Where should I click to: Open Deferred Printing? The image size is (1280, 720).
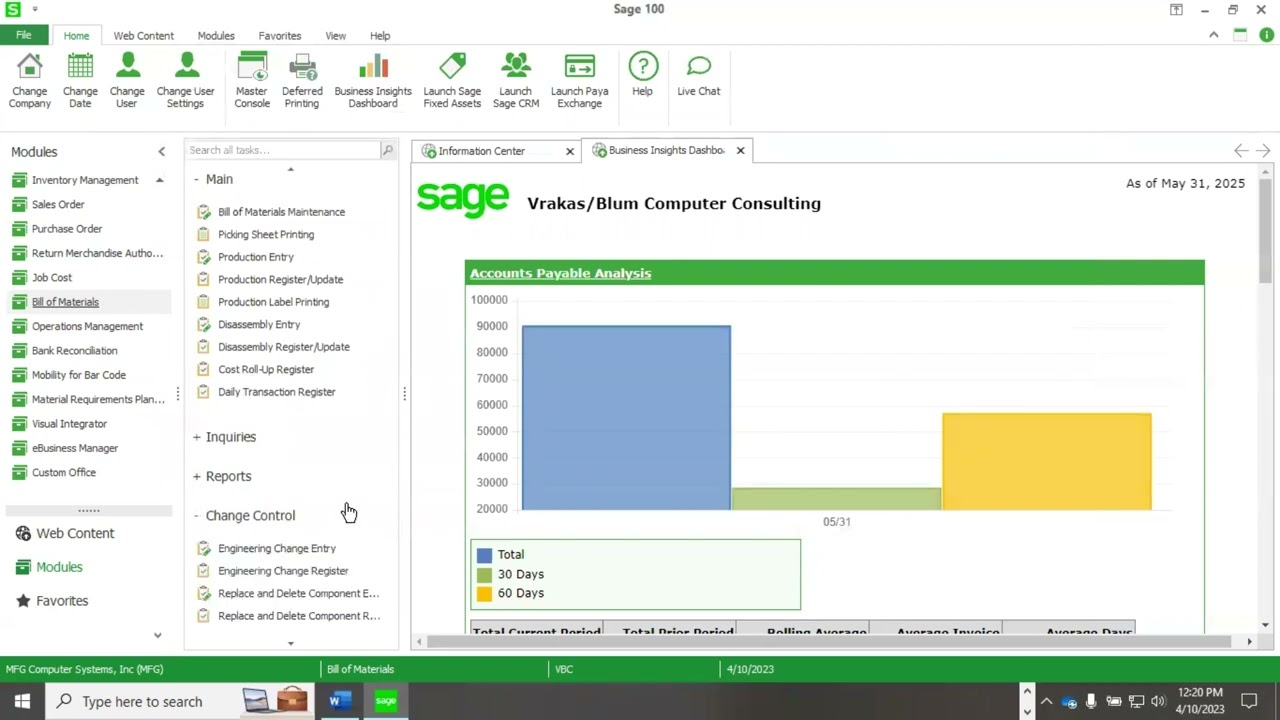[302, 80]
